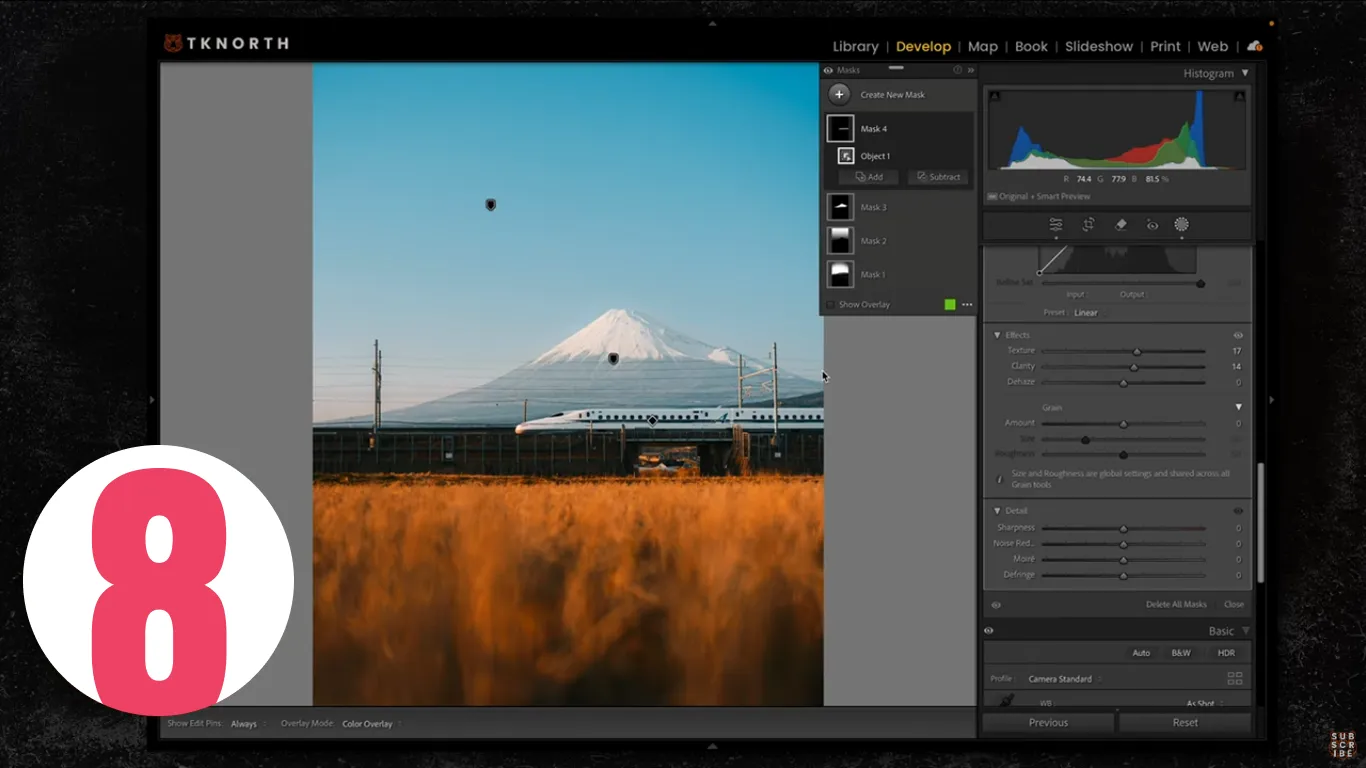Collapse the right panel side arrow

(1272, 400)
